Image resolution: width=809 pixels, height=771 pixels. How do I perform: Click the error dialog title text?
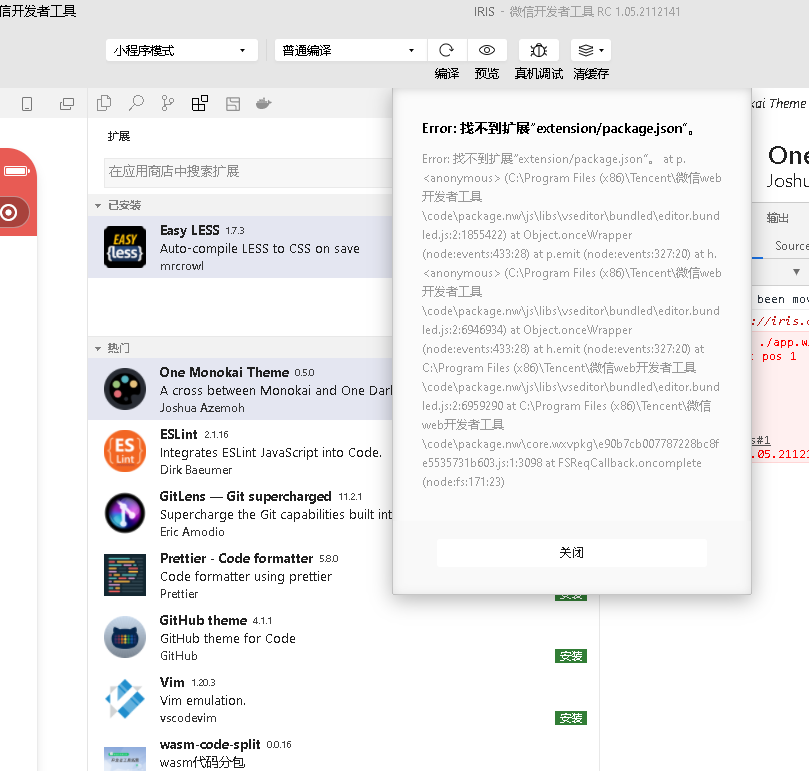557,128
